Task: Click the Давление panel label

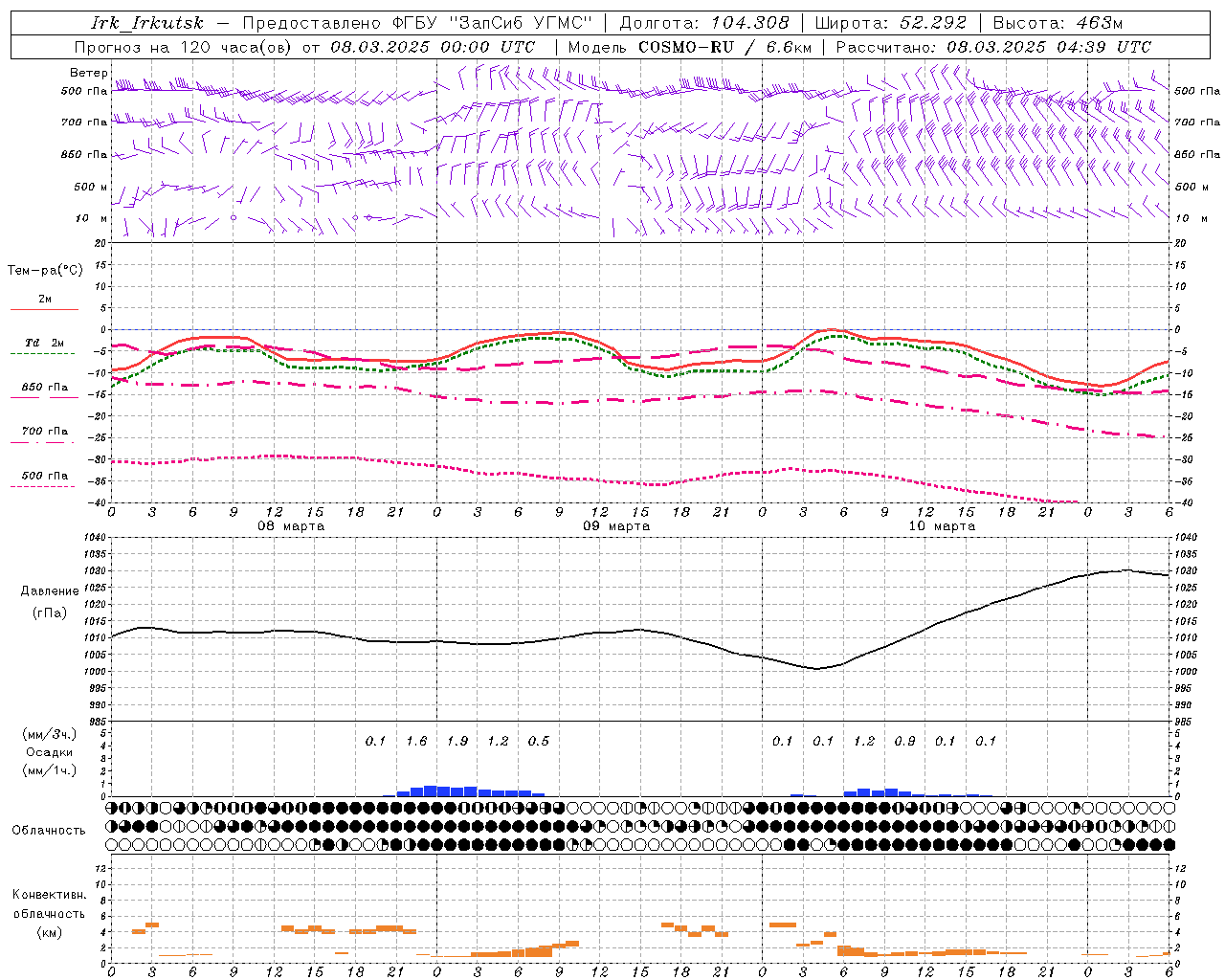Action: (x=50, y=591)
